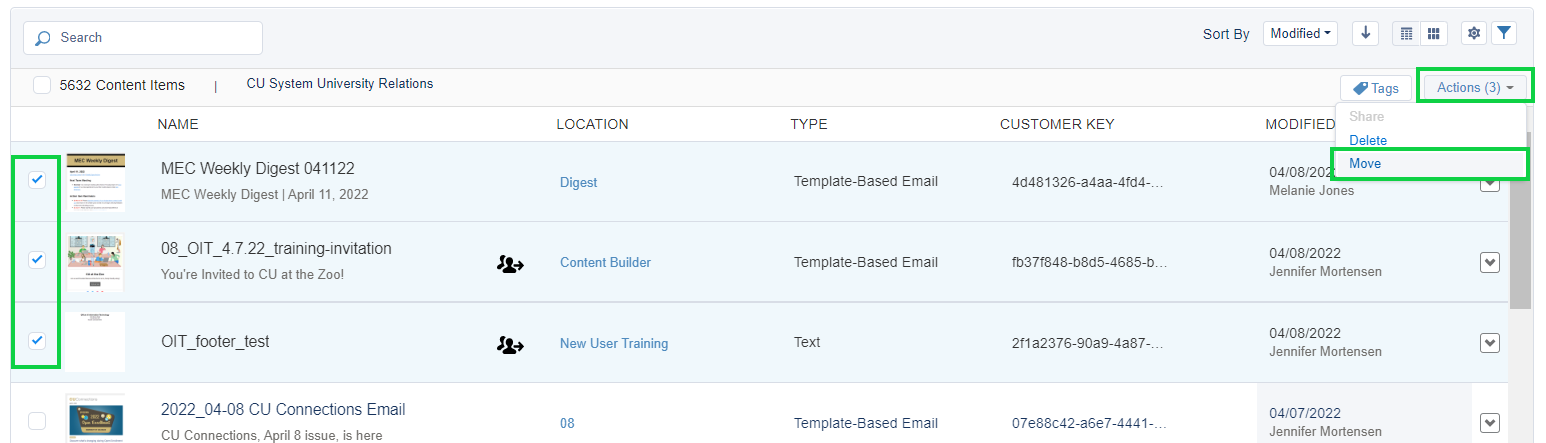
Task: Open the display settings gear icon
Action: point(1473,33)
